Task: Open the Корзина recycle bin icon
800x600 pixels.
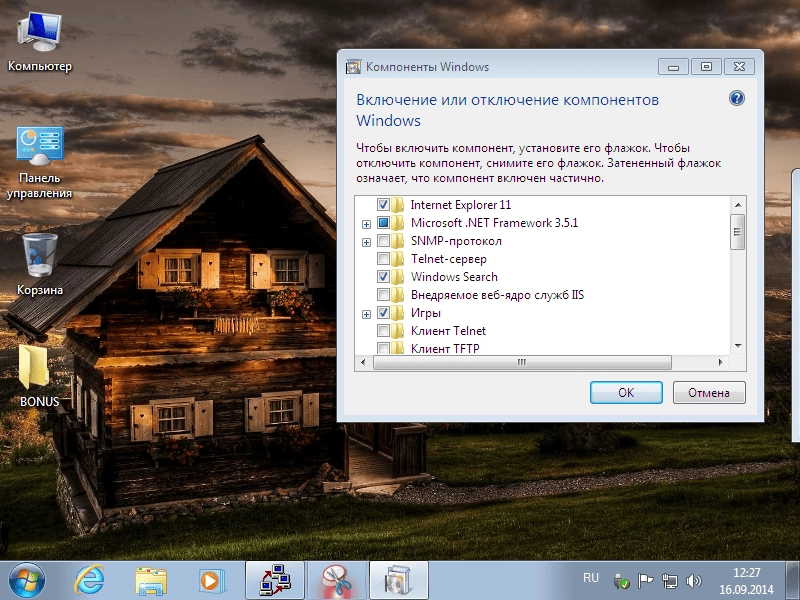Action: (x=40, y=264)
